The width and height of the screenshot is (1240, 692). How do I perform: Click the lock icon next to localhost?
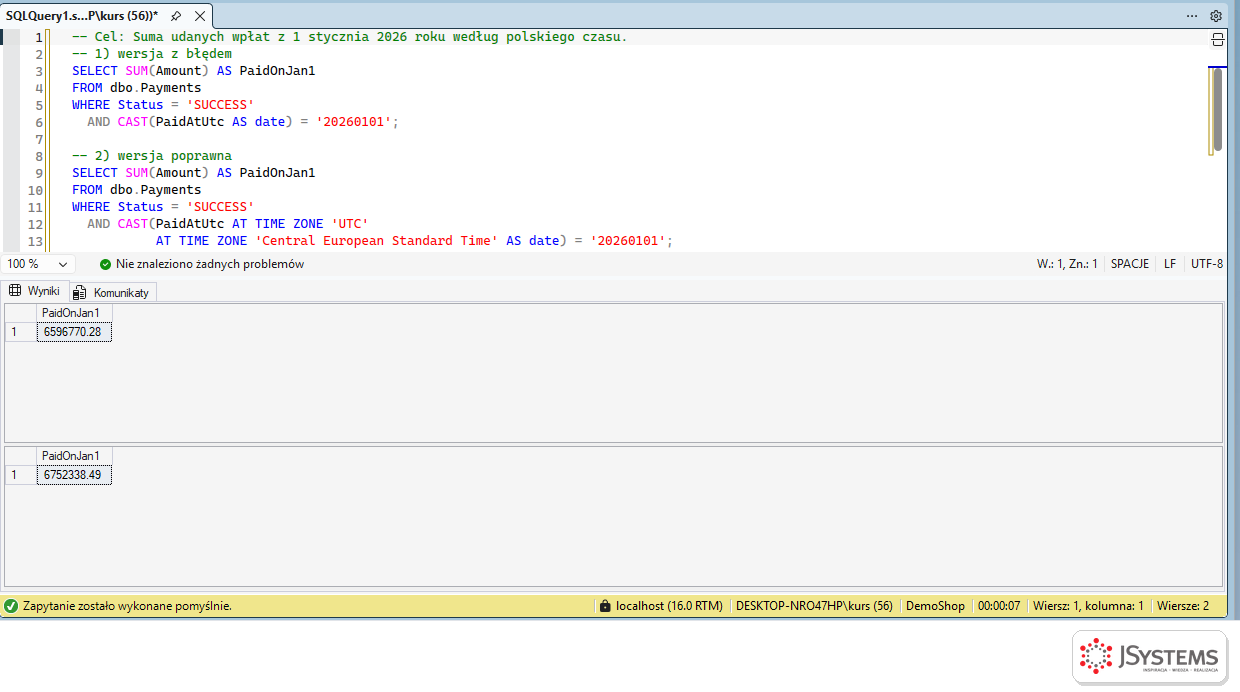(604, 606)
